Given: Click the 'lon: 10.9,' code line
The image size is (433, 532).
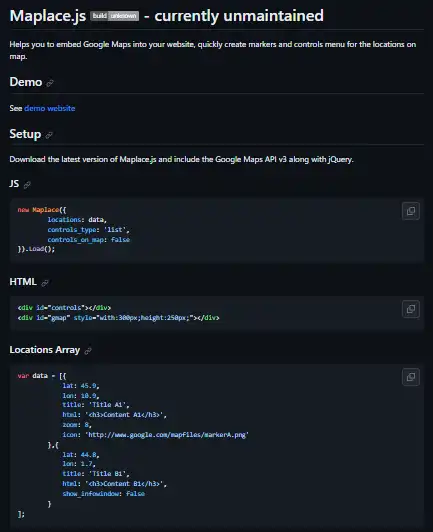Looking at the screenshot, I should pos(81,396).
